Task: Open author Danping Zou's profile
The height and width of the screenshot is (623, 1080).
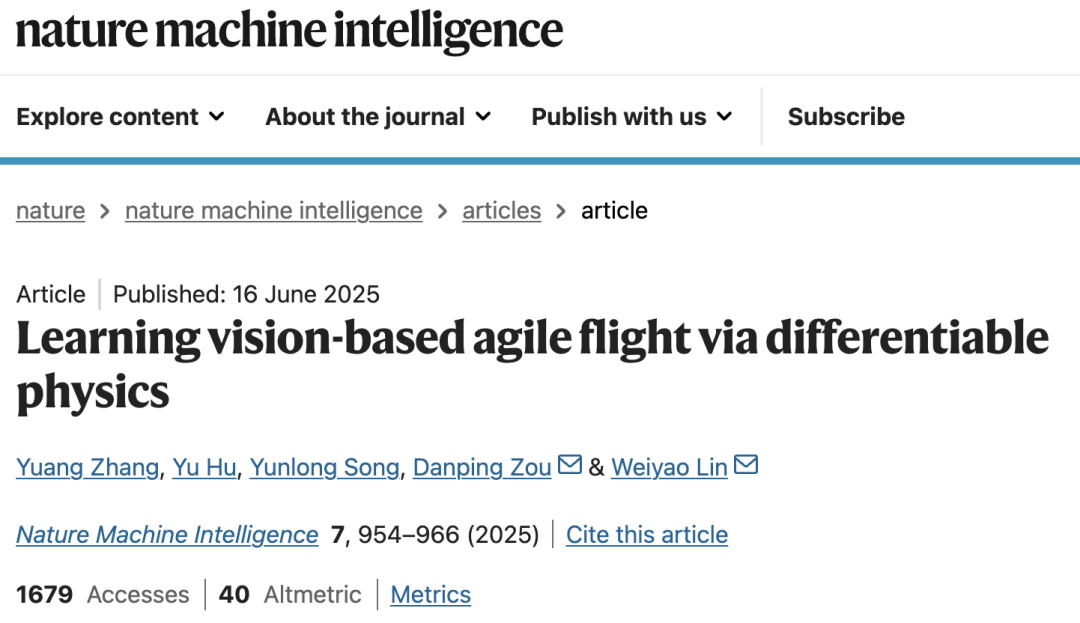Action: (482, 467)
